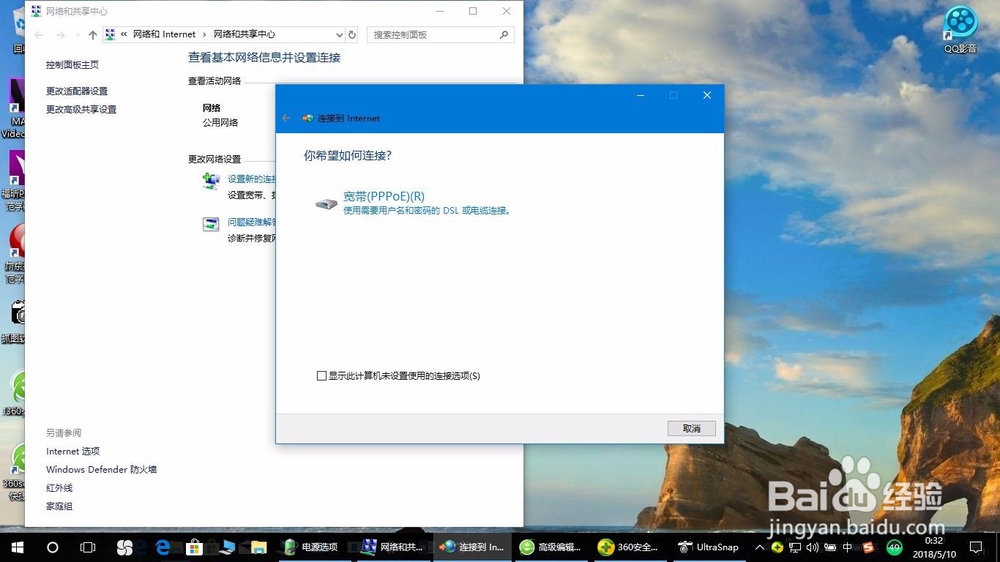Image resolution: width=1000 pixels, height=562 pixels.
Task: Refresh the address bar in Network Center
Action: (352, 34)
